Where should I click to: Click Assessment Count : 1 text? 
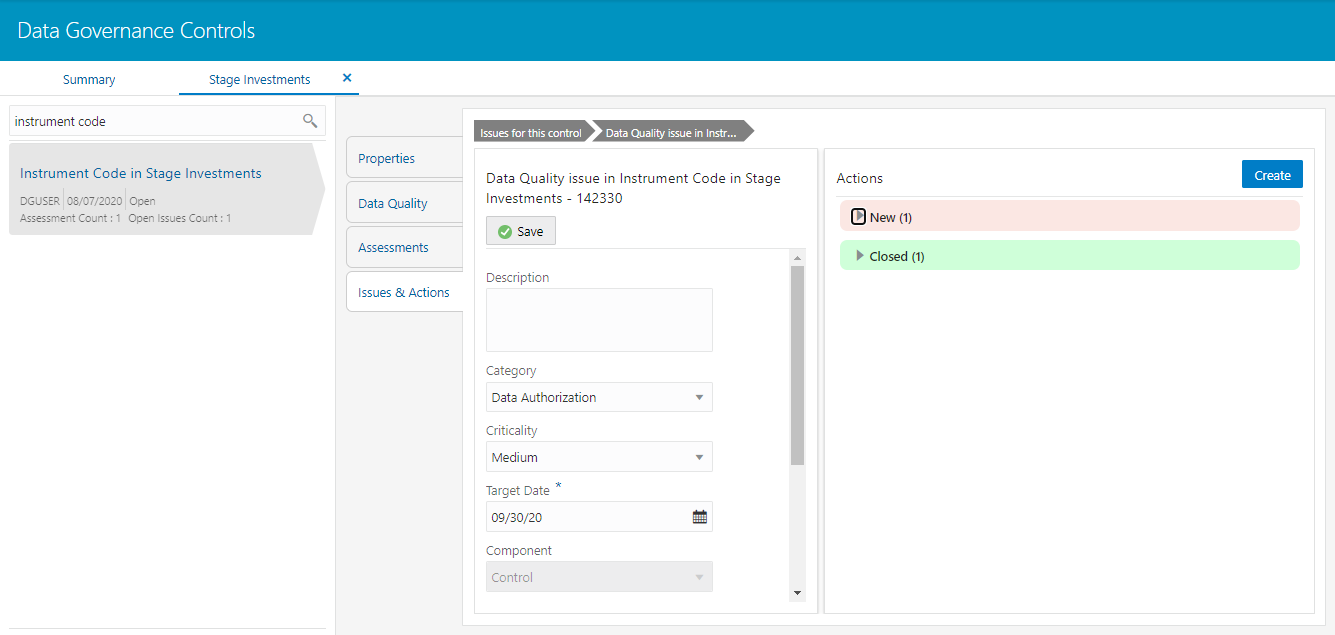[x=70, y=218]
